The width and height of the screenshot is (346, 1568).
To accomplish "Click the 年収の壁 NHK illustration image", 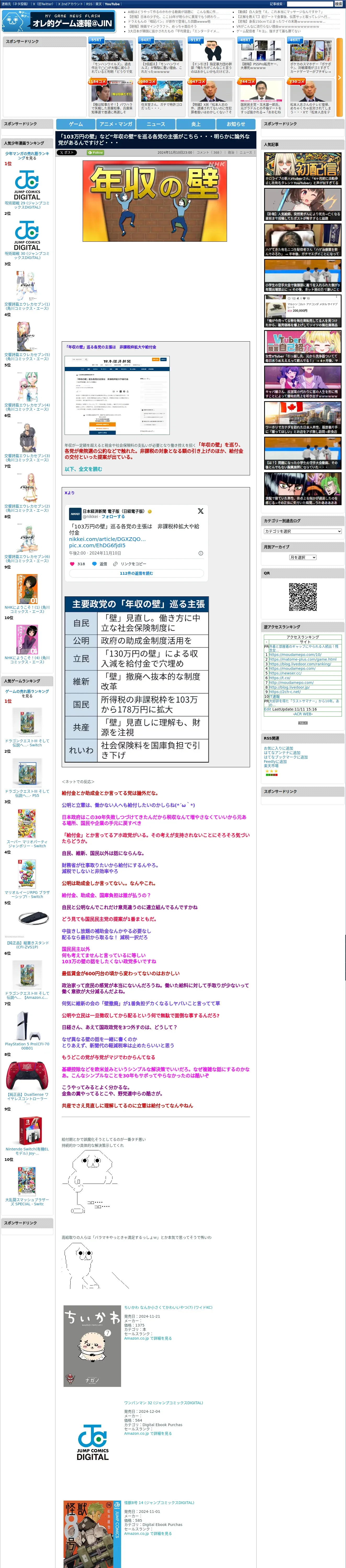I will coord(155,201).
